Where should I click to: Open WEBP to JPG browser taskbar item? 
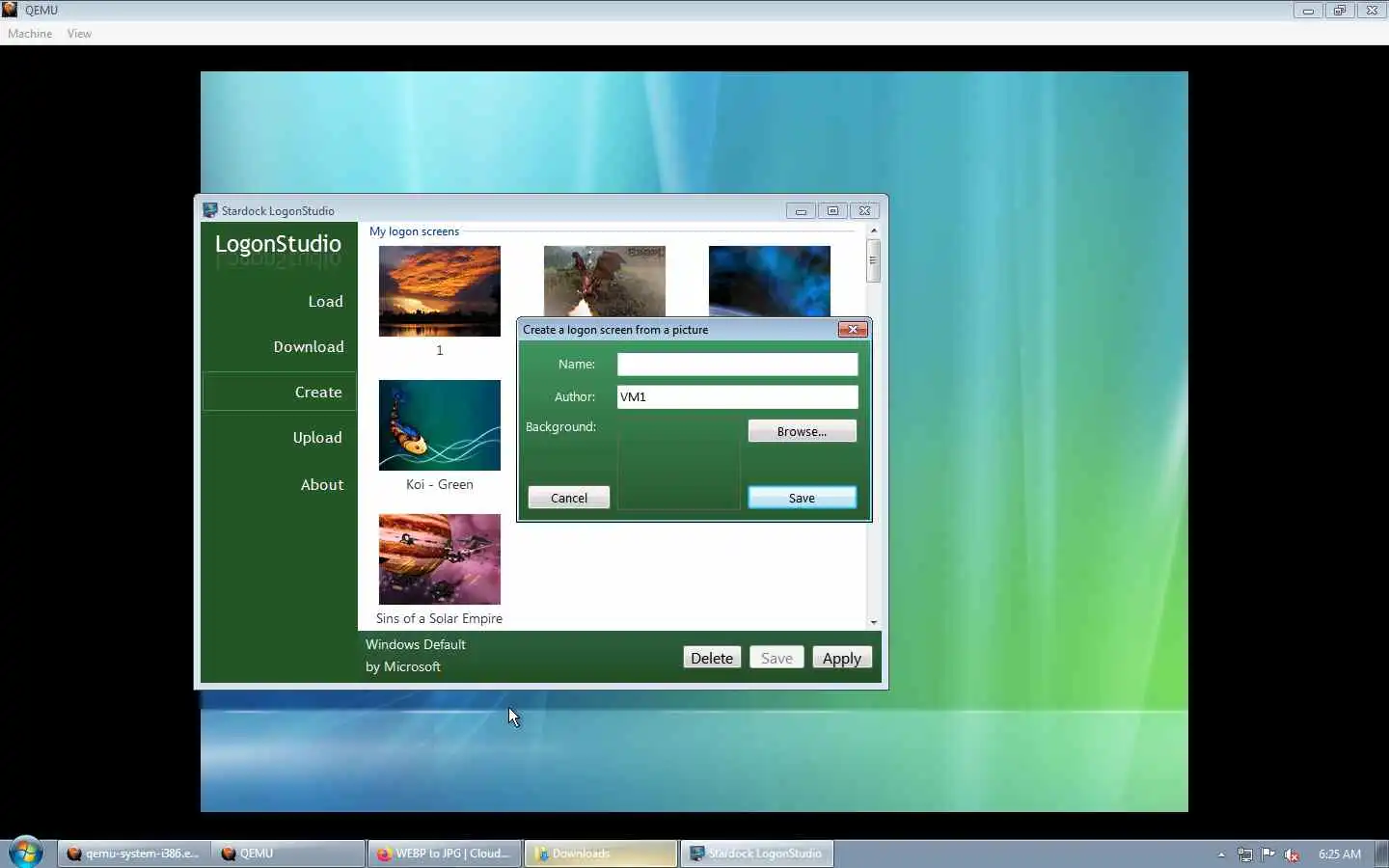tap(444, 854)
